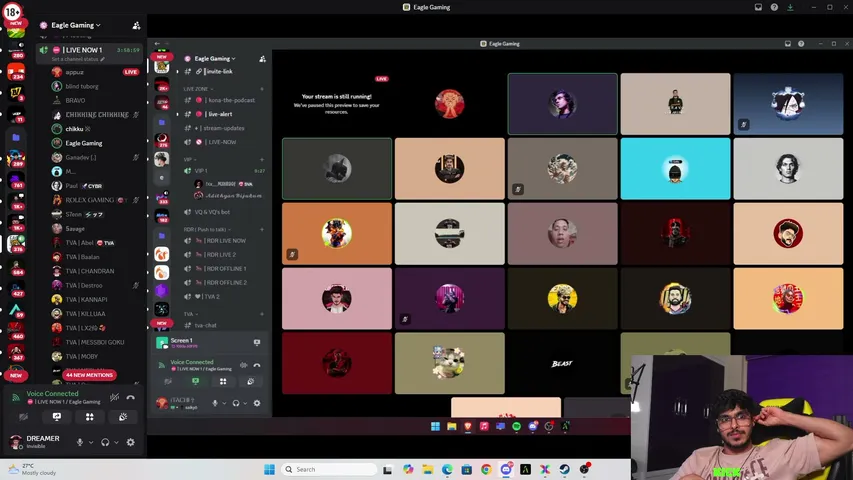Viewport: 853px width, 480px height.
Task: Click download update icon in outer title bar
Action: pyautogui.click(x=790, y=7)
